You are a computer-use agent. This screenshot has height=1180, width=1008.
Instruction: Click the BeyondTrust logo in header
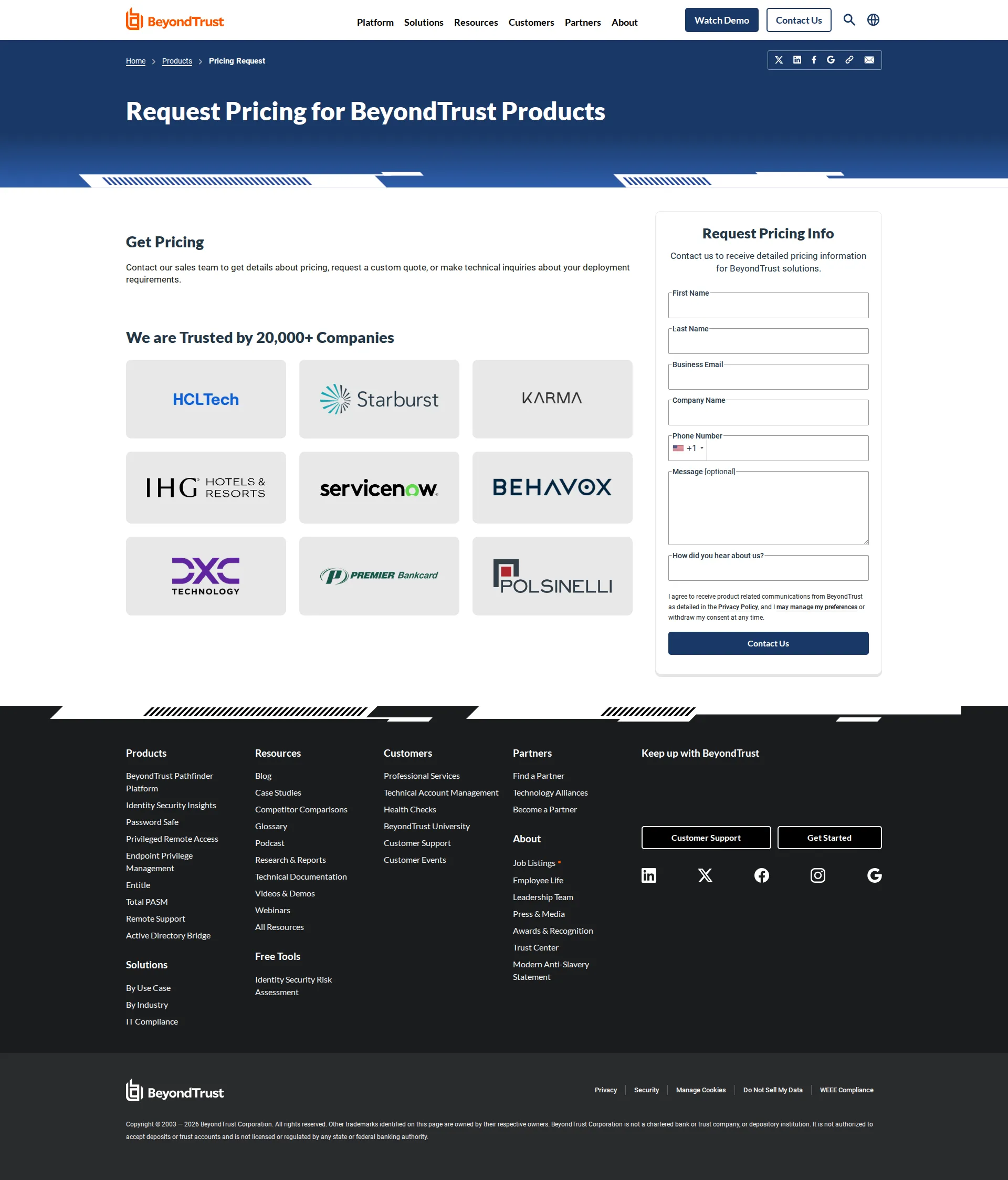pyautogui.click(x=174, y=19)
